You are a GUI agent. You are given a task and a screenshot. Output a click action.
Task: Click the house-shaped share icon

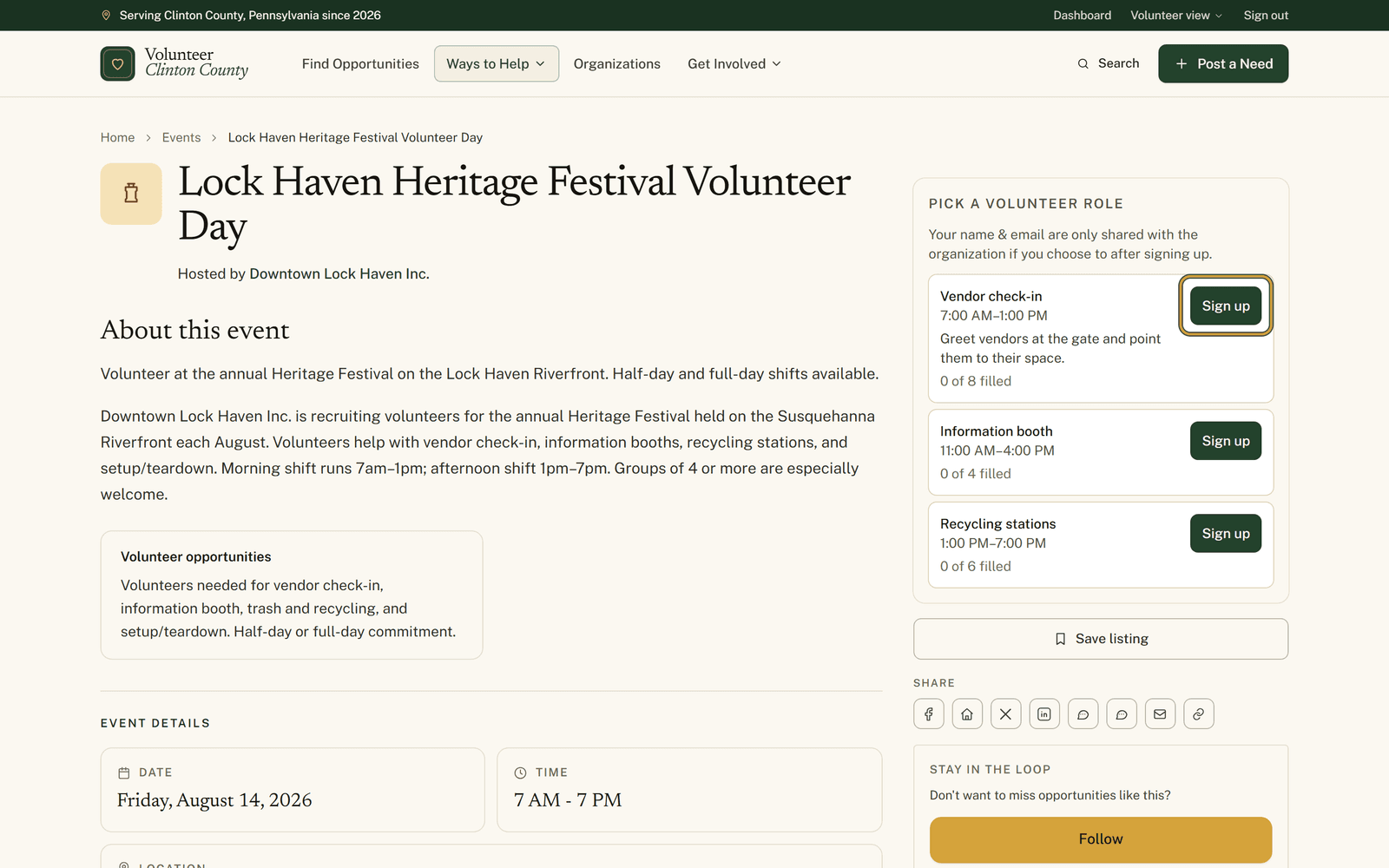point(967,714)
